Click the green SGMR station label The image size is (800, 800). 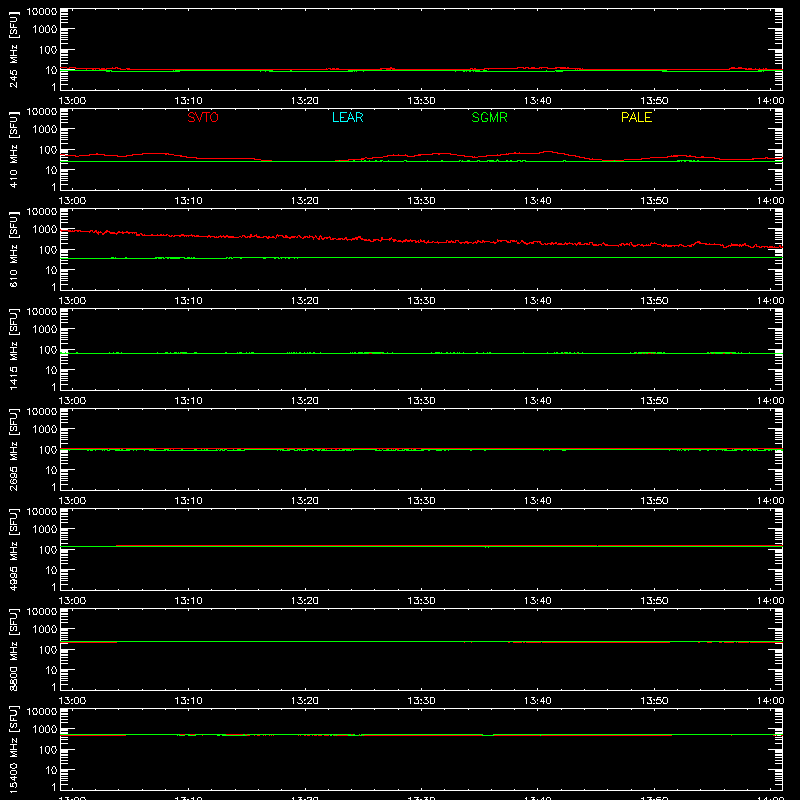click(x=489, y=117)
